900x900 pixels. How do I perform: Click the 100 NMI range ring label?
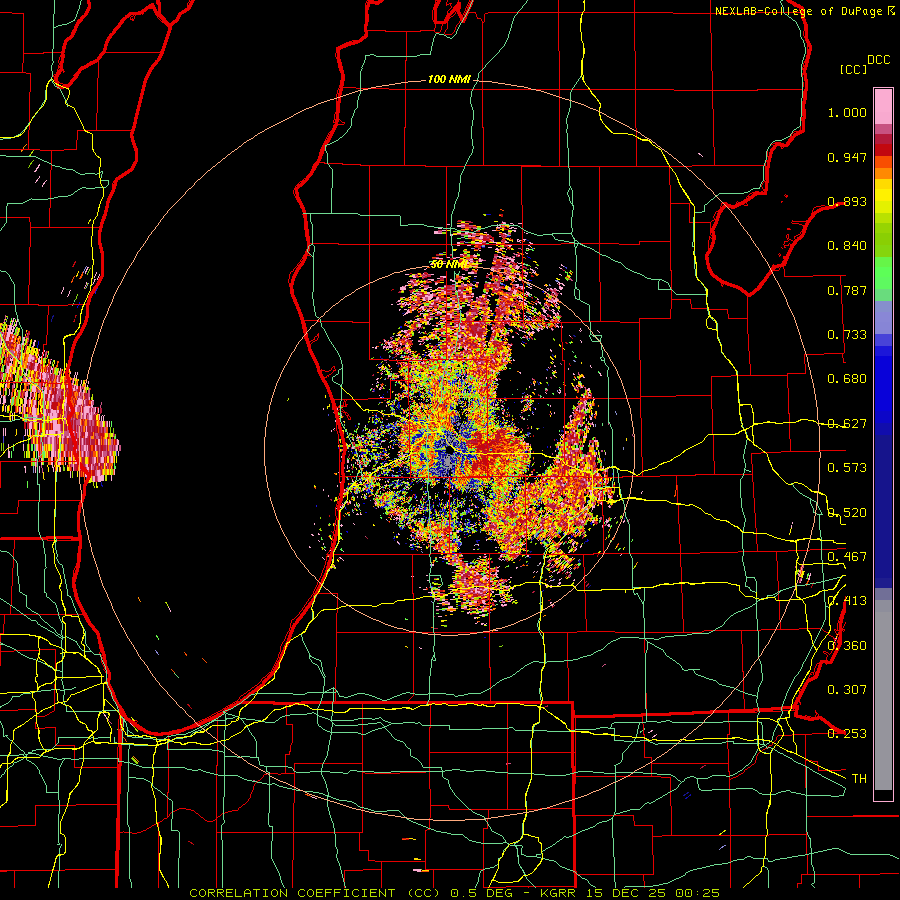pyautogui.click(x=449, y=79)
